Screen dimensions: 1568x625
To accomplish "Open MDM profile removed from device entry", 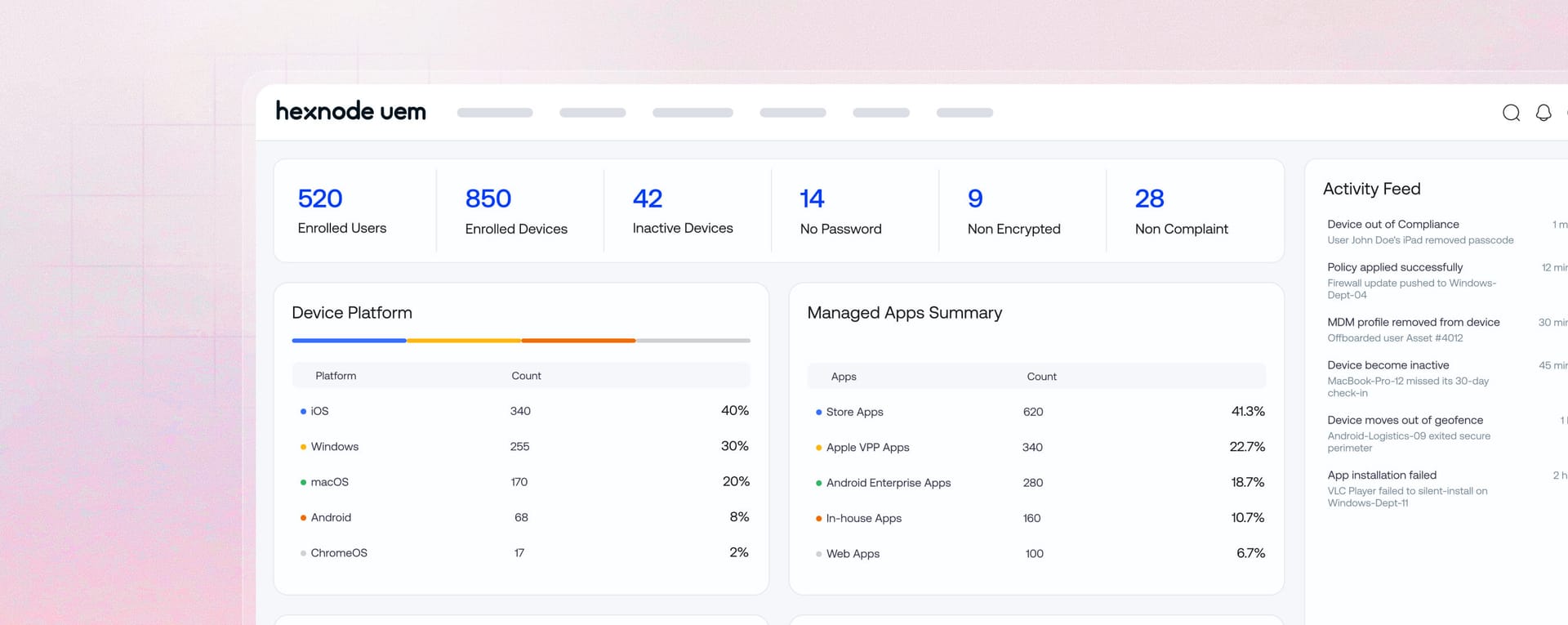I will tap(1447, 330).
